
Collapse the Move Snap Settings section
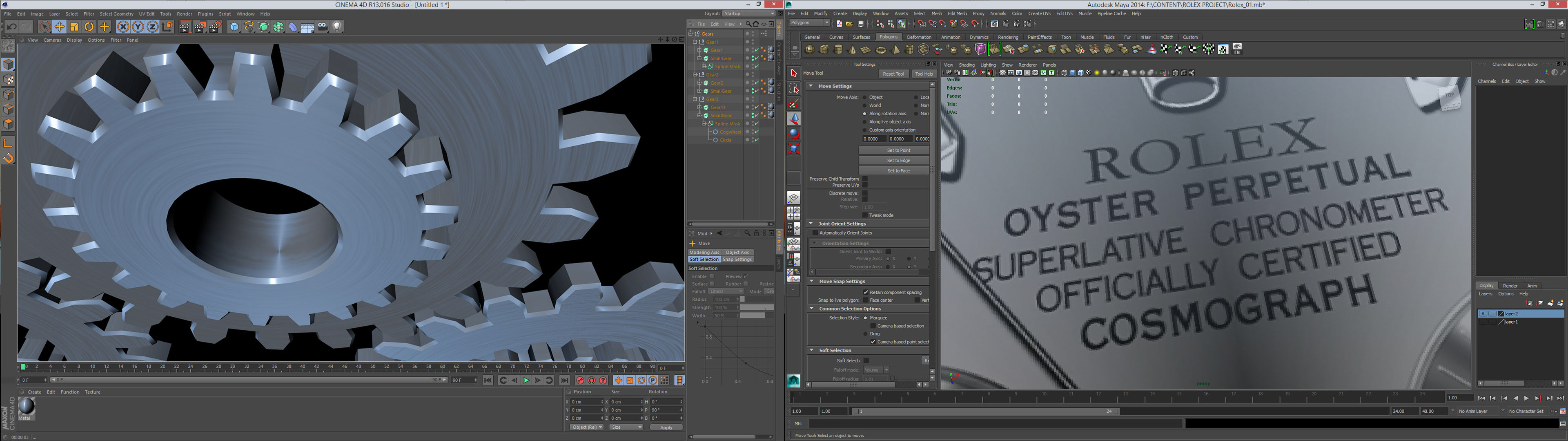811,282
